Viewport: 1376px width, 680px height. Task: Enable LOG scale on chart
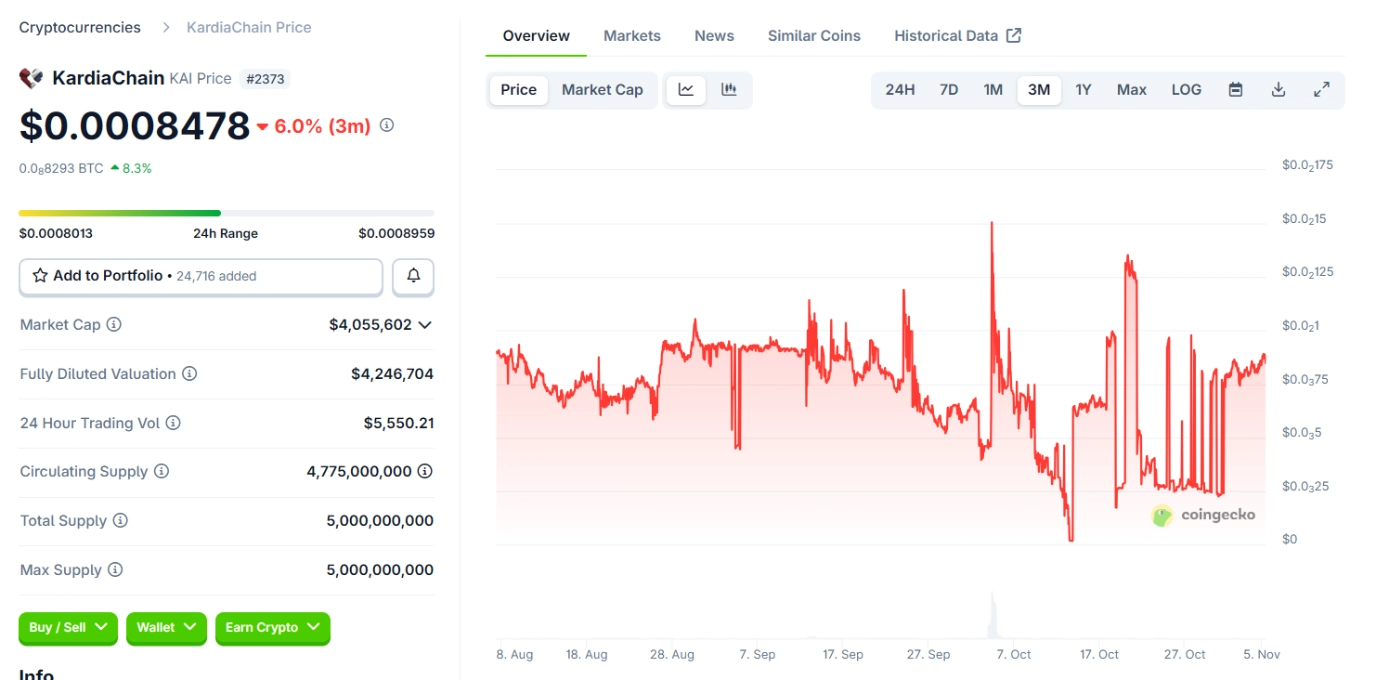click(1186, 90)
